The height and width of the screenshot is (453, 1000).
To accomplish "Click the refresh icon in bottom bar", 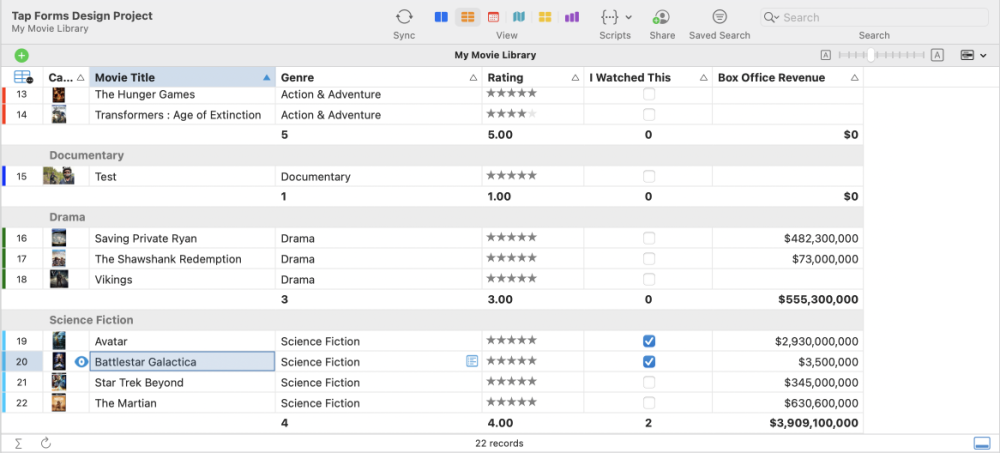I will (46, 443).
